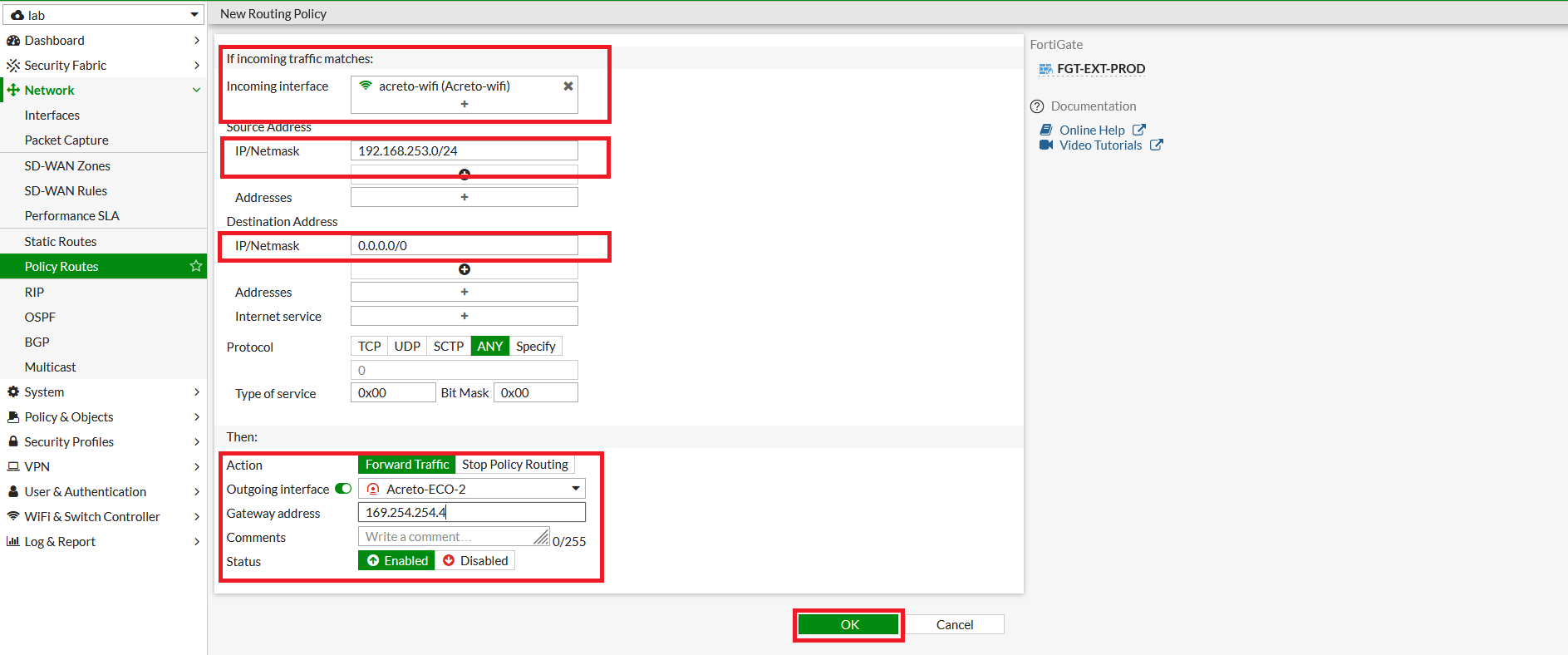Image resolution: width=1568 pixels, height=655 pixels.
Task: Remove acreto-wifi from incoming interface
Action: point(568,86)
